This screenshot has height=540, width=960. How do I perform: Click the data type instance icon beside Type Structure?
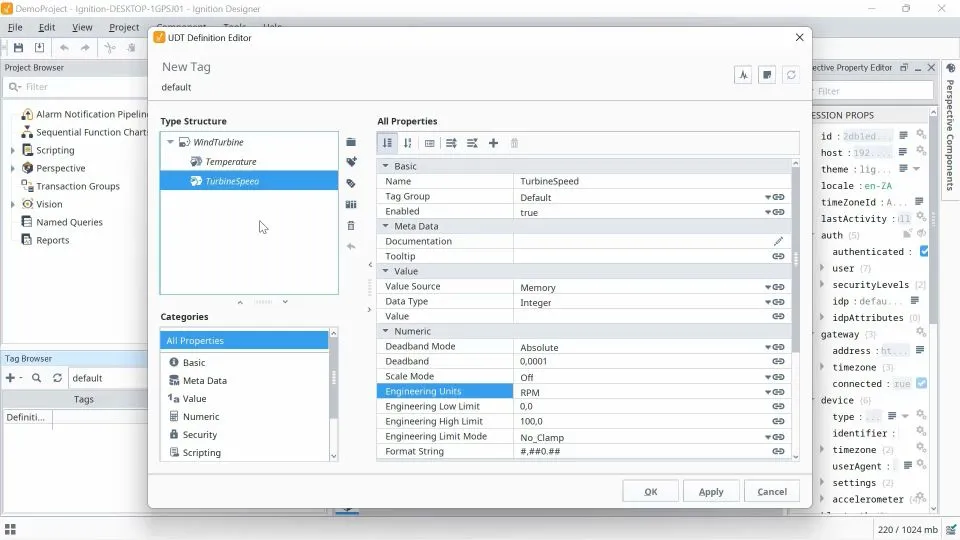pos(351,204)
